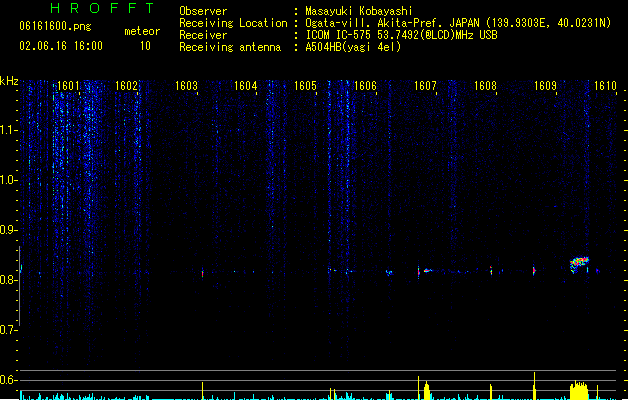Click the 'Receiving antenna' label
Screen dimensions: 629x400
(x=230, y=47)
